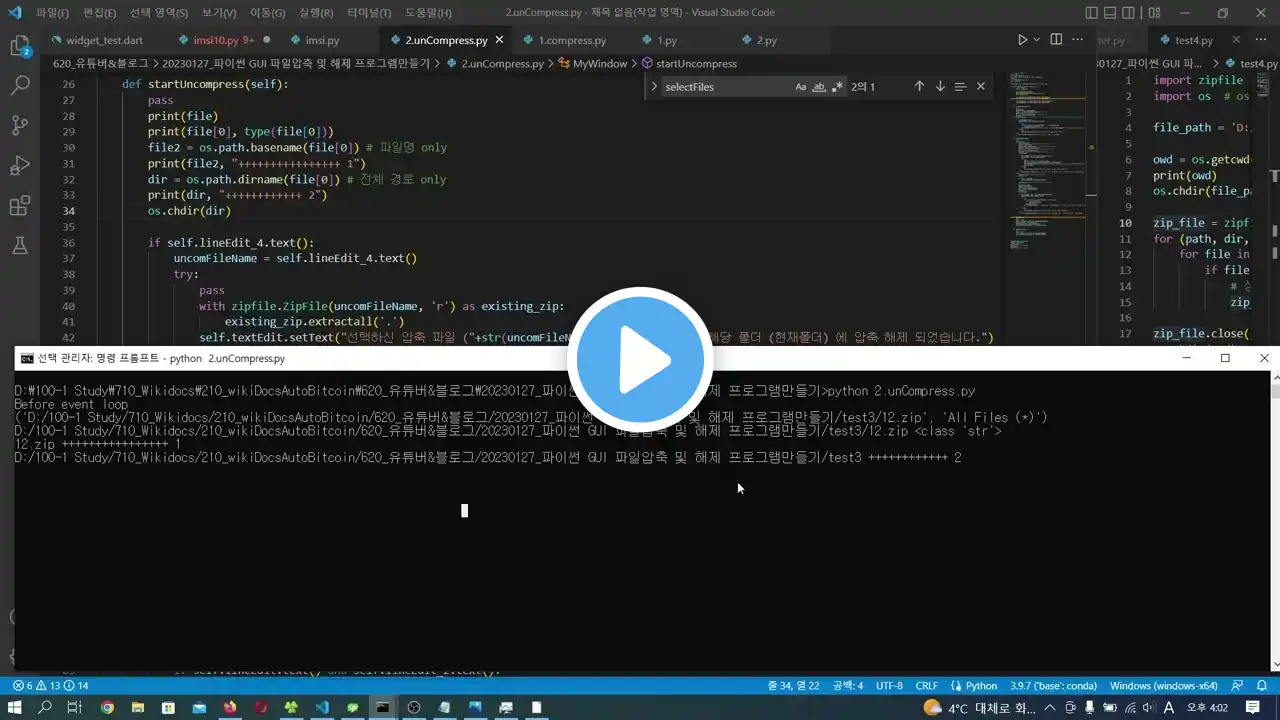Click the editor minimap overview
Viewport: 1280px width, 720px height.
1048,160
